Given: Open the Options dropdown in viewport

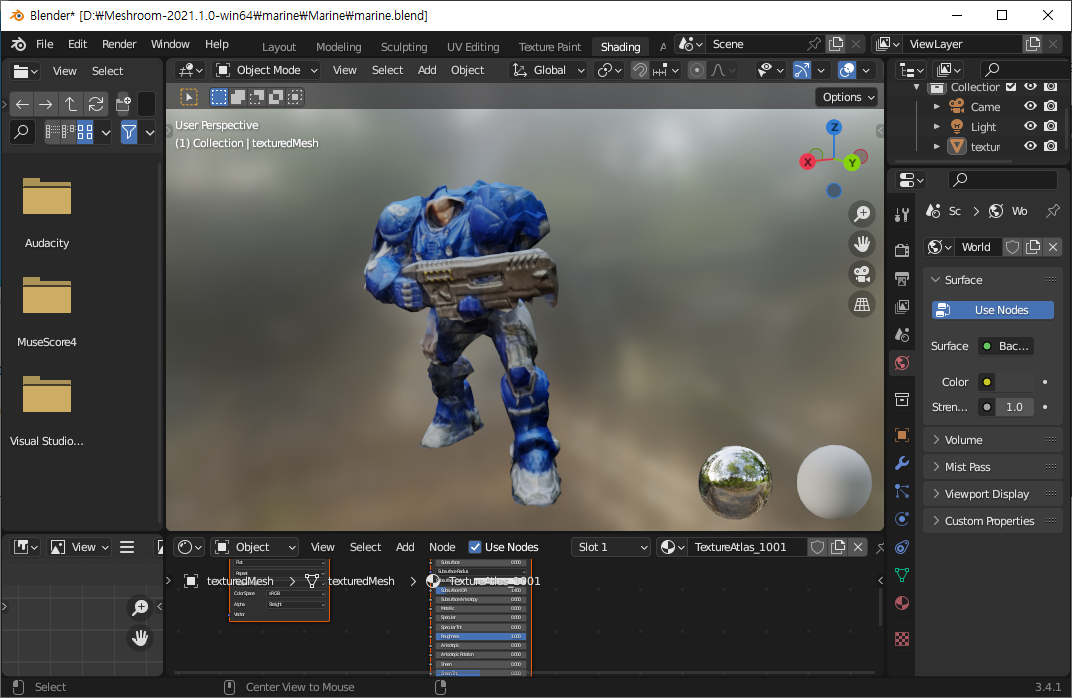Looking at the screenshot, I should [848, 97].
